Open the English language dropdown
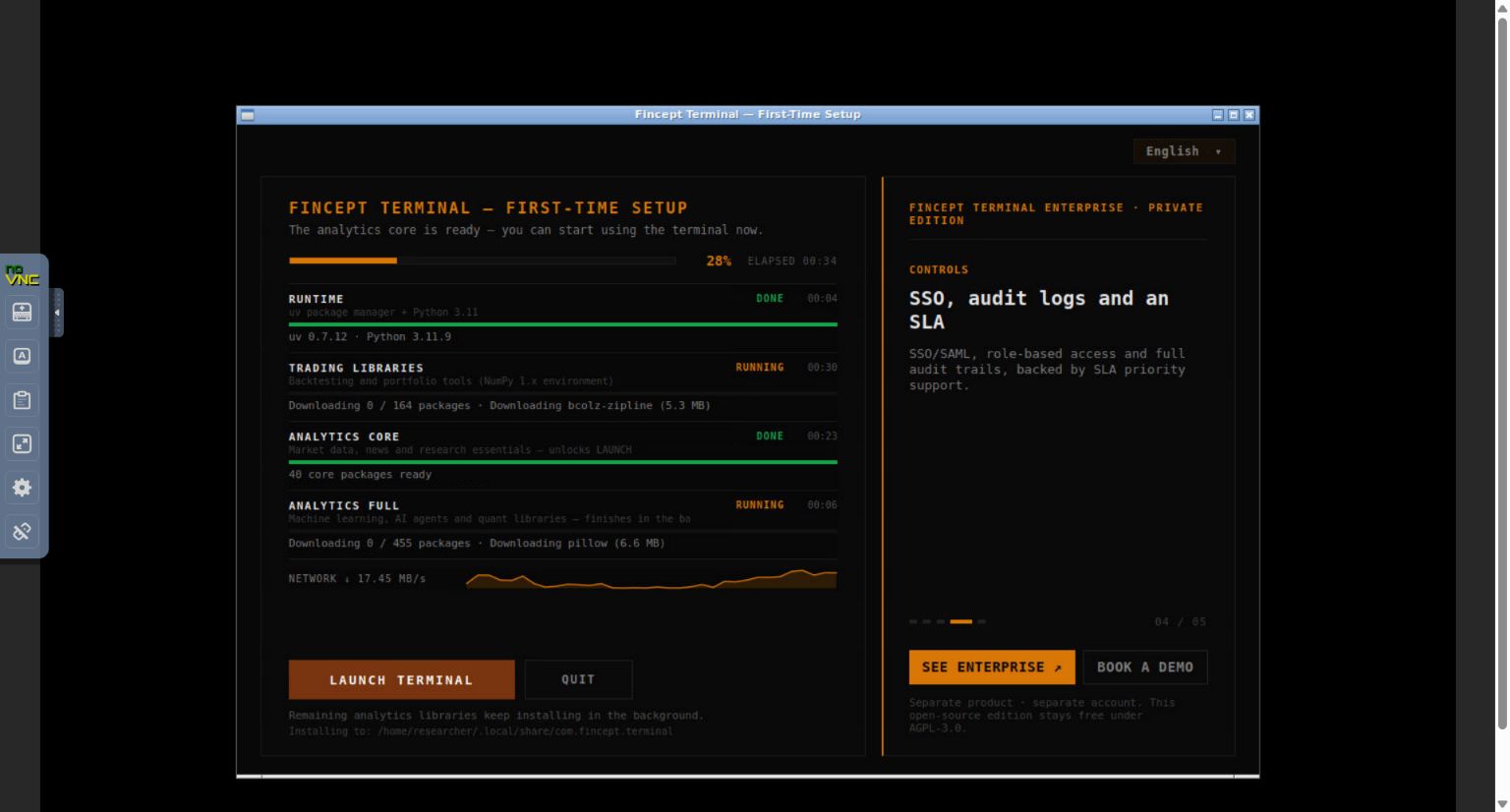 pos(1184,151)
